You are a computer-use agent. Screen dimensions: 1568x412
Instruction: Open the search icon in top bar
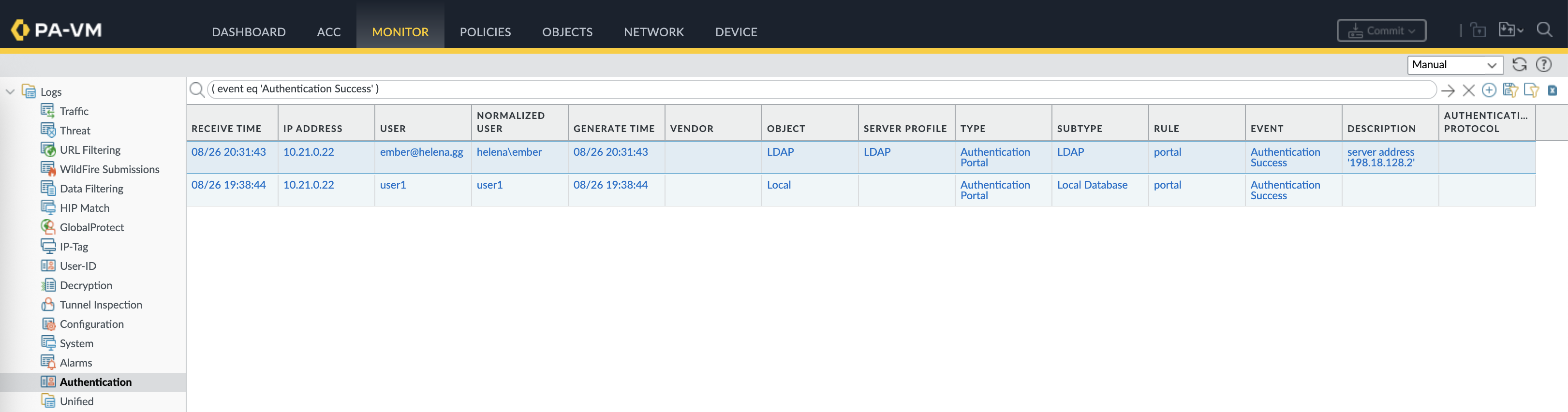point(1544,30)
